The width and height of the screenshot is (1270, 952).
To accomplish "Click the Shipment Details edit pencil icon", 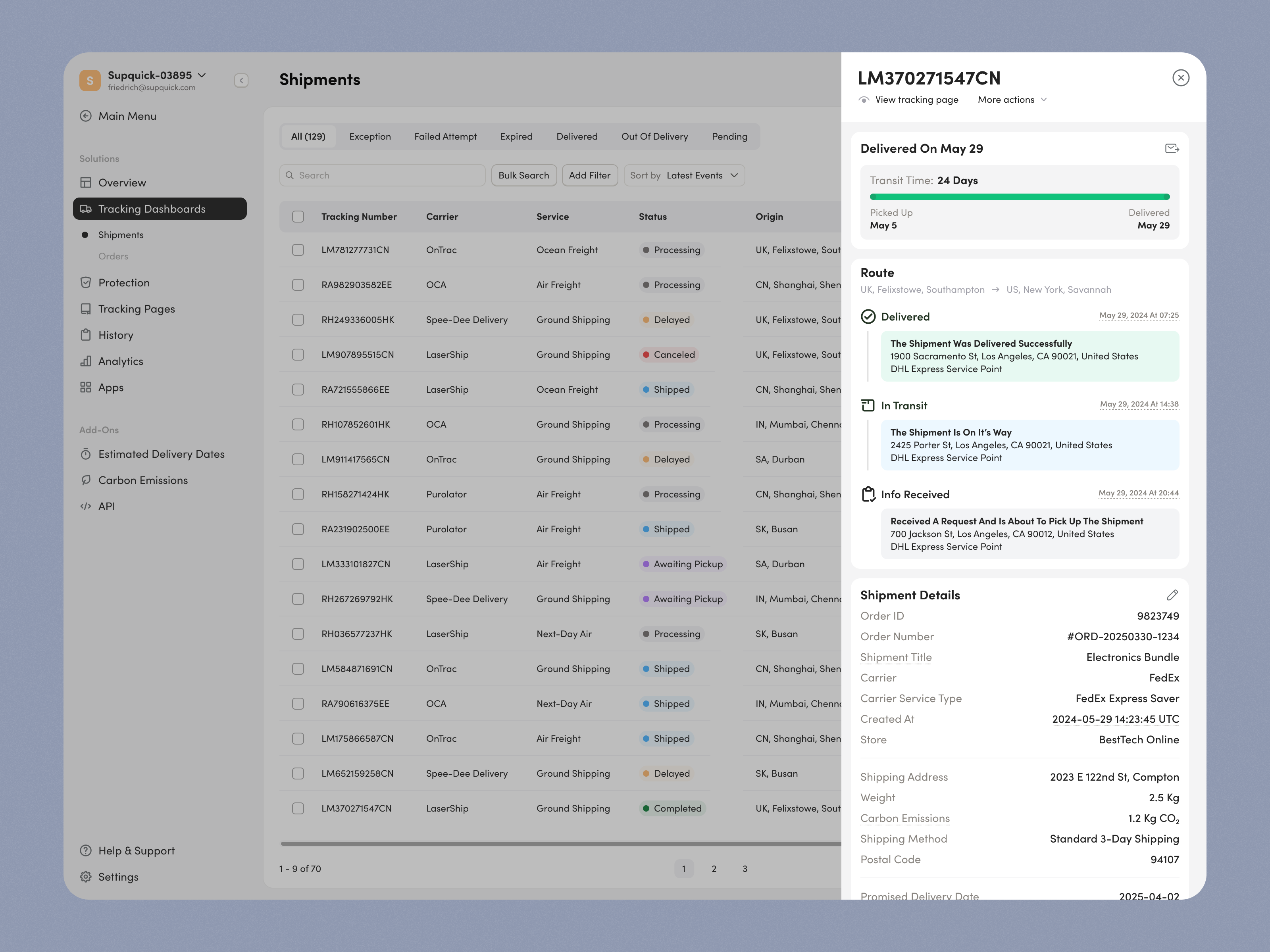I will pyautogui.click(x=1172, y=595).
